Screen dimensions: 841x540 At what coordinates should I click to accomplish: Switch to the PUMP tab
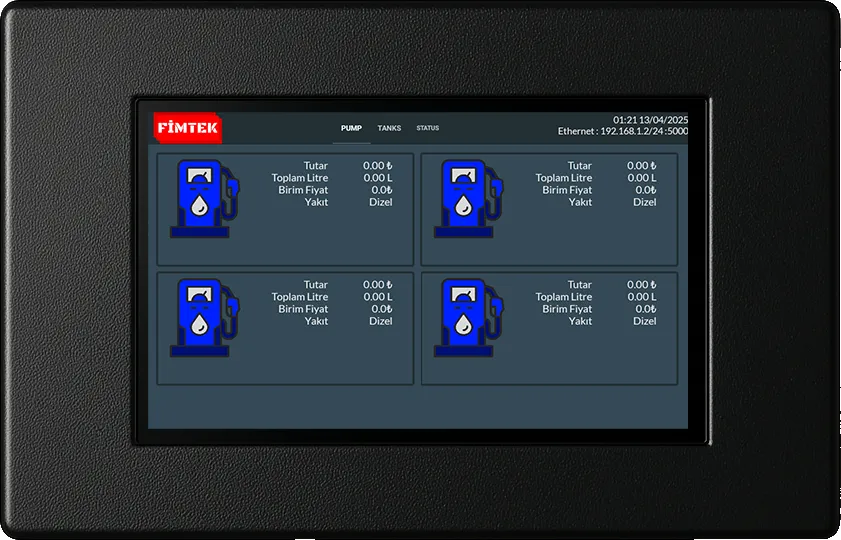[x=351, y=128]
